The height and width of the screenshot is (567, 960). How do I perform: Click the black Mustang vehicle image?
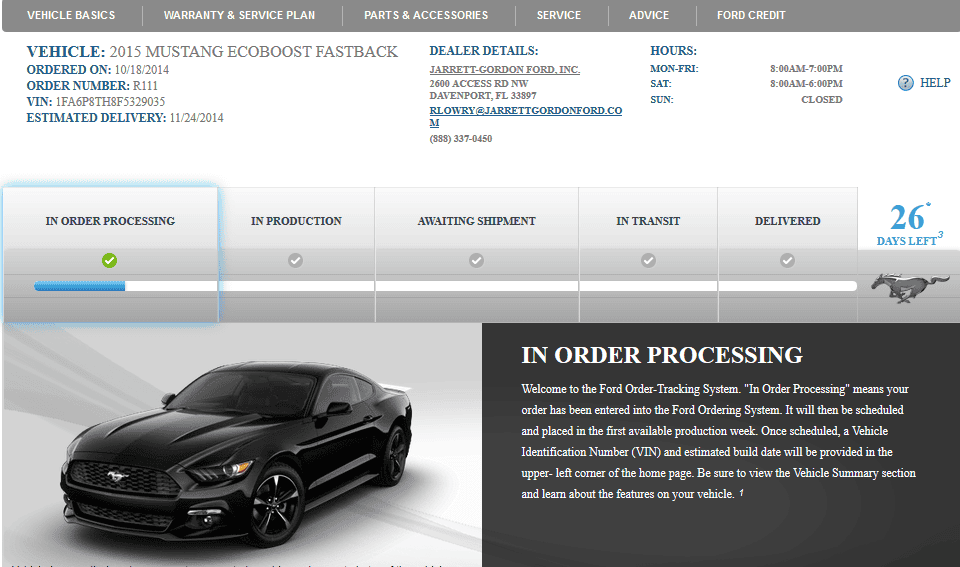[x=236, y=453]
